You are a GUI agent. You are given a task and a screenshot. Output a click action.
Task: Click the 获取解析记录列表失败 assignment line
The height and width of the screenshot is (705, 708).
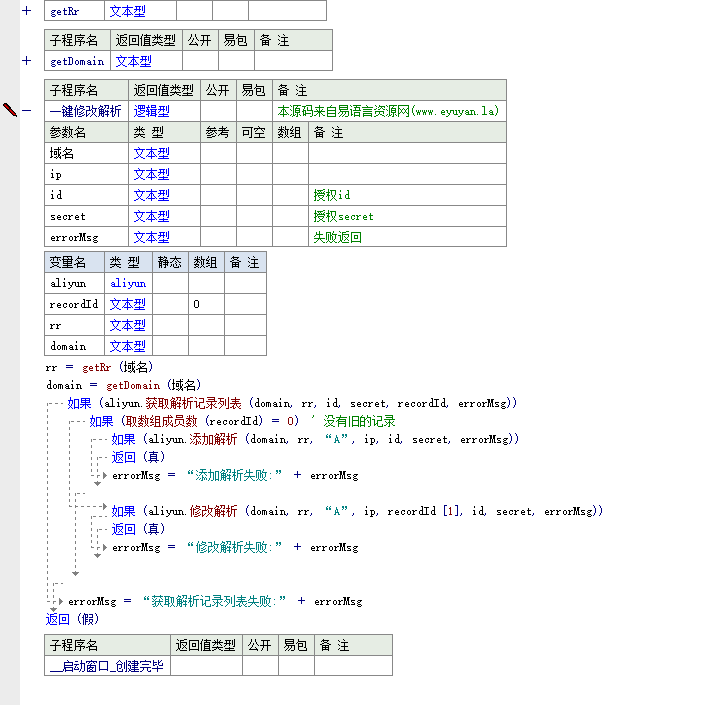215,601
